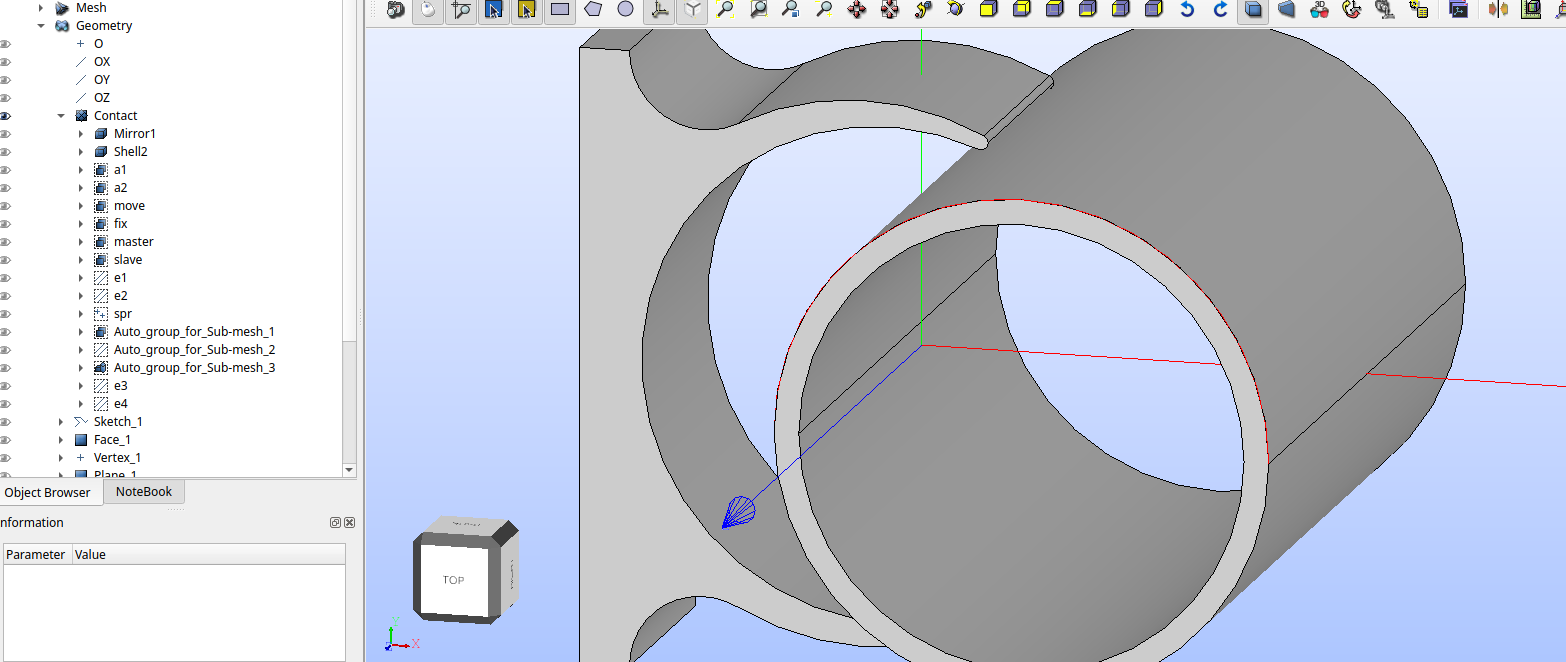Screen dimensions: 1566x662
Task: Toggle visibility eye for OY axis
Action: (5, 80)
